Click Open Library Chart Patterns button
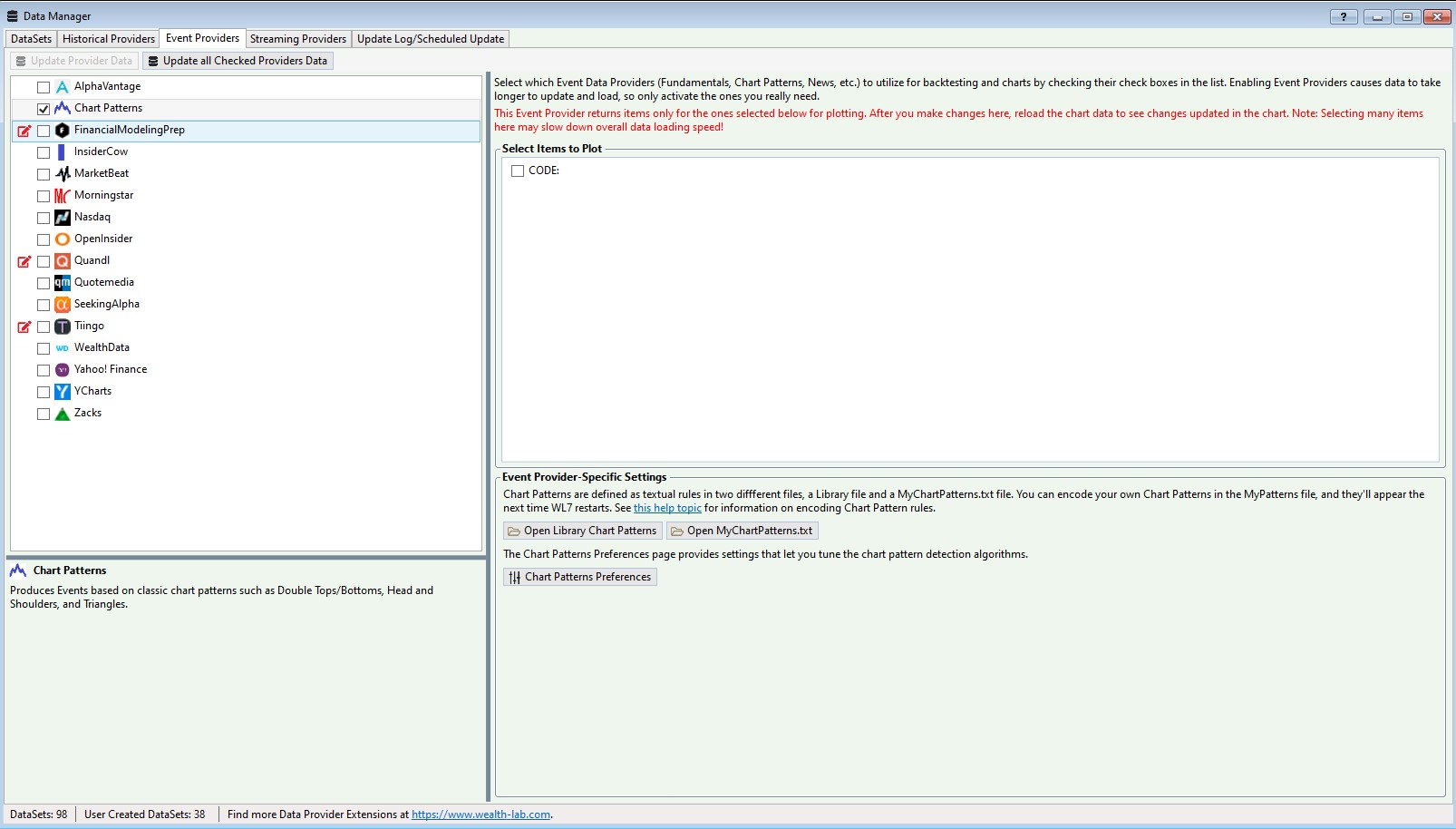1456x829 pixels. (x=582, y=531)
